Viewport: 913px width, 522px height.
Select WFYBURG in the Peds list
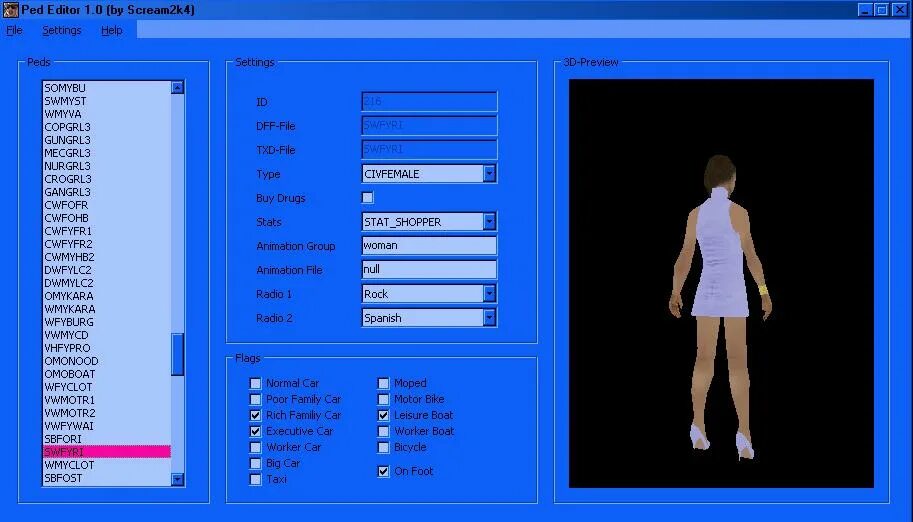click(107, 322)
